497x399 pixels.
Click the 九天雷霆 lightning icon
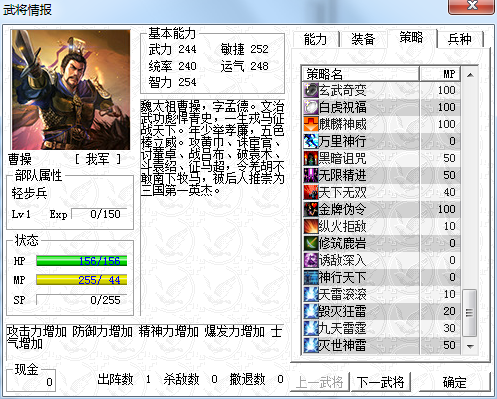click(x=311, y=328)
